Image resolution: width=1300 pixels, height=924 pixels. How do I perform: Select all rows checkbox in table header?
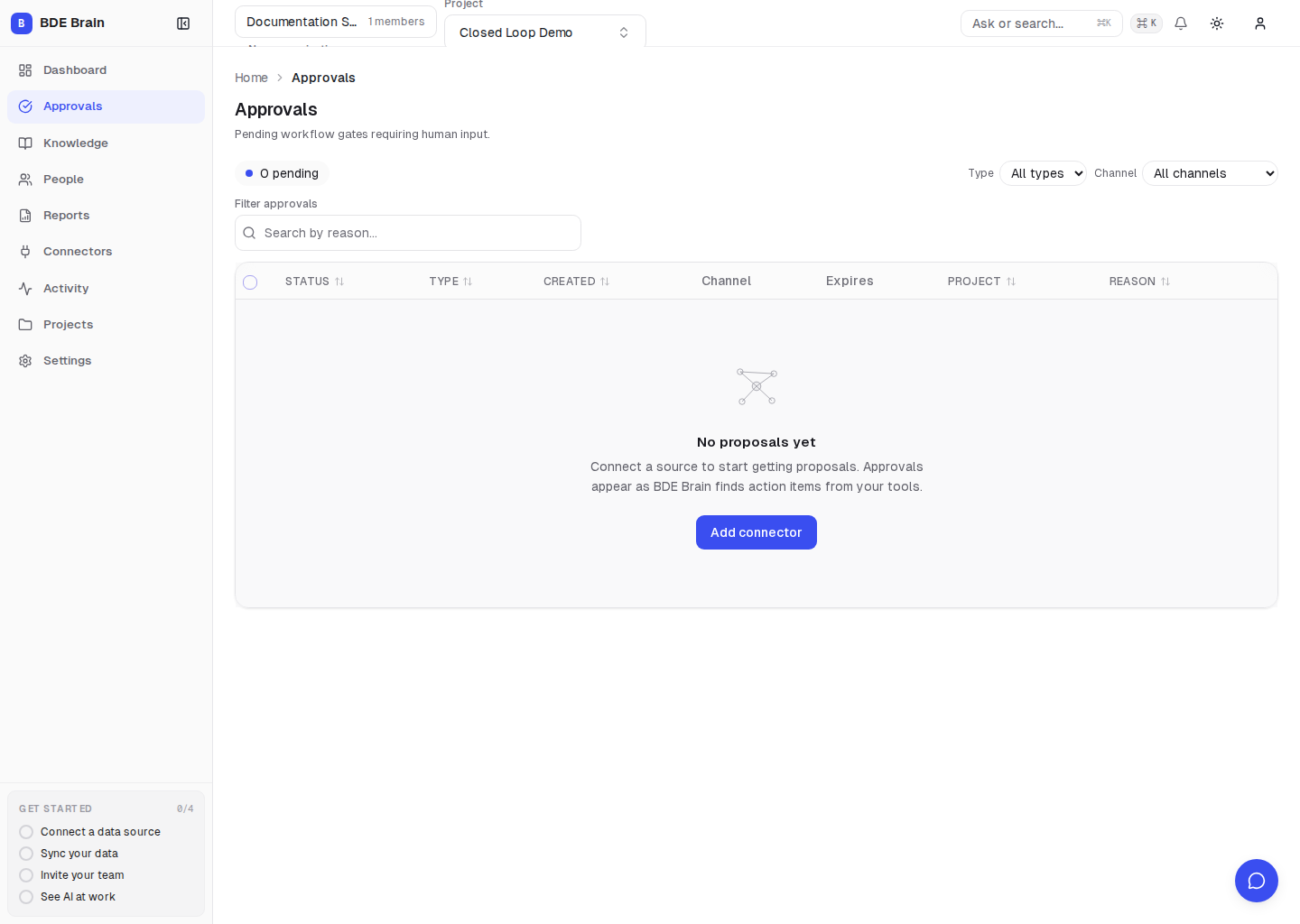(x=250, y=282)
